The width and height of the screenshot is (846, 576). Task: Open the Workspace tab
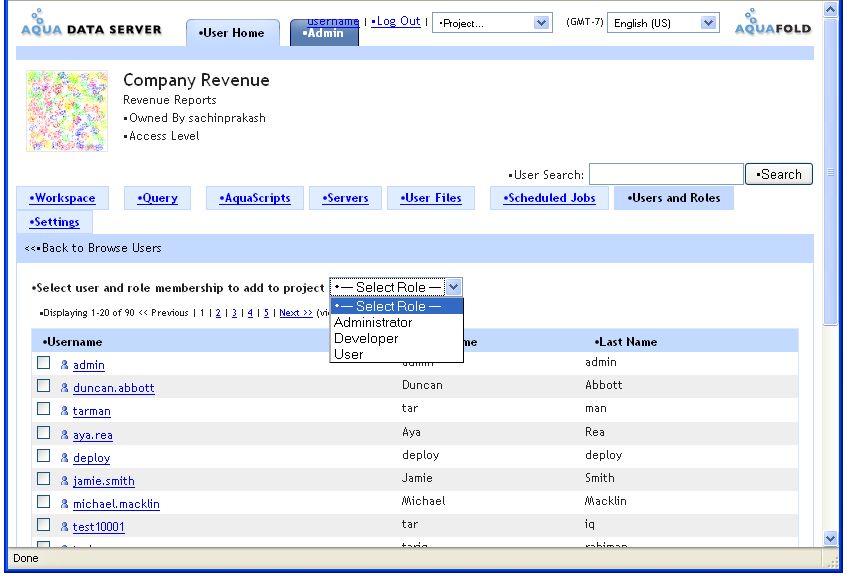click(63, 198)
